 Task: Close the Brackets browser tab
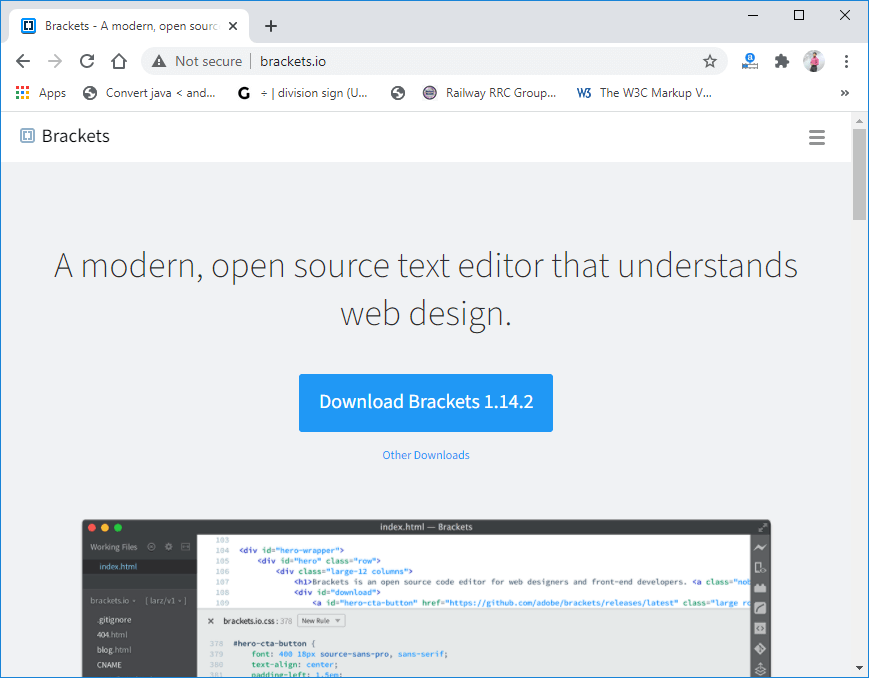(233, 26)
